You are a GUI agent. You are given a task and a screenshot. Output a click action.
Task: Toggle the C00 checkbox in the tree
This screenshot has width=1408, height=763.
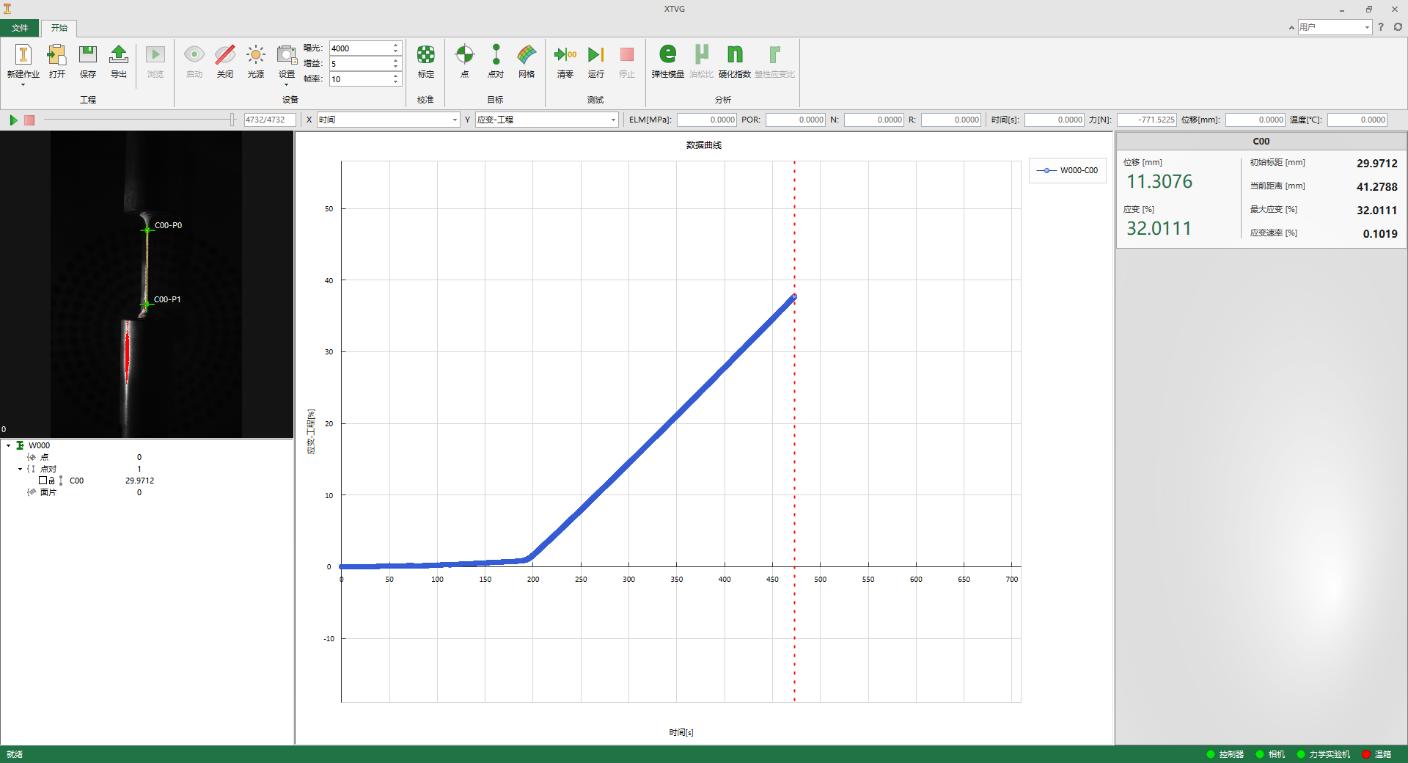43,481
